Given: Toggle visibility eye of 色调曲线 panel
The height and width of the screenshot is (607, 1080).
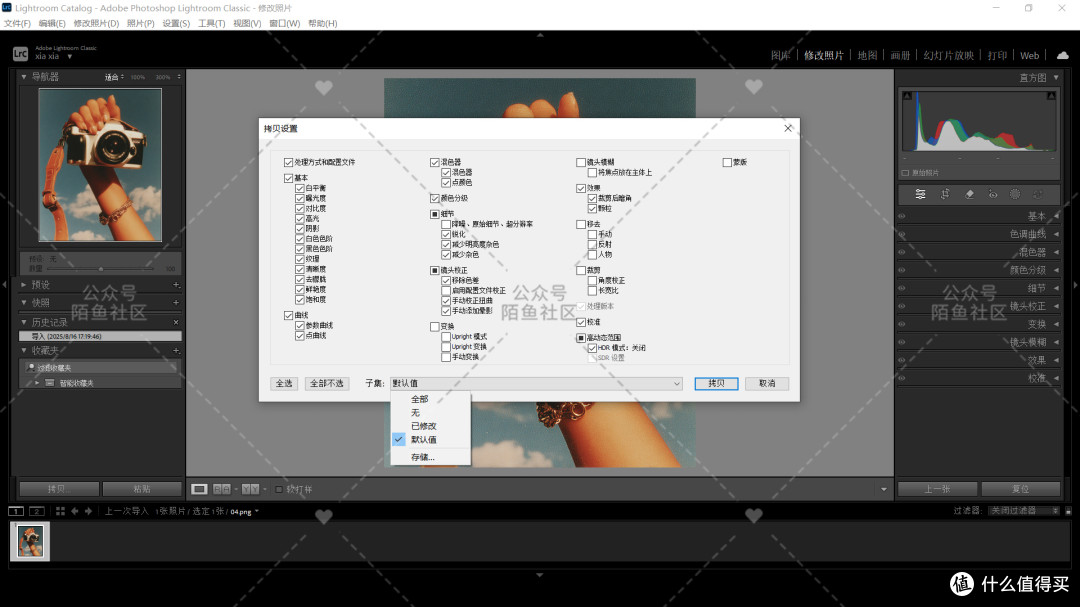Looking at the screenshot, I should 902,234.
